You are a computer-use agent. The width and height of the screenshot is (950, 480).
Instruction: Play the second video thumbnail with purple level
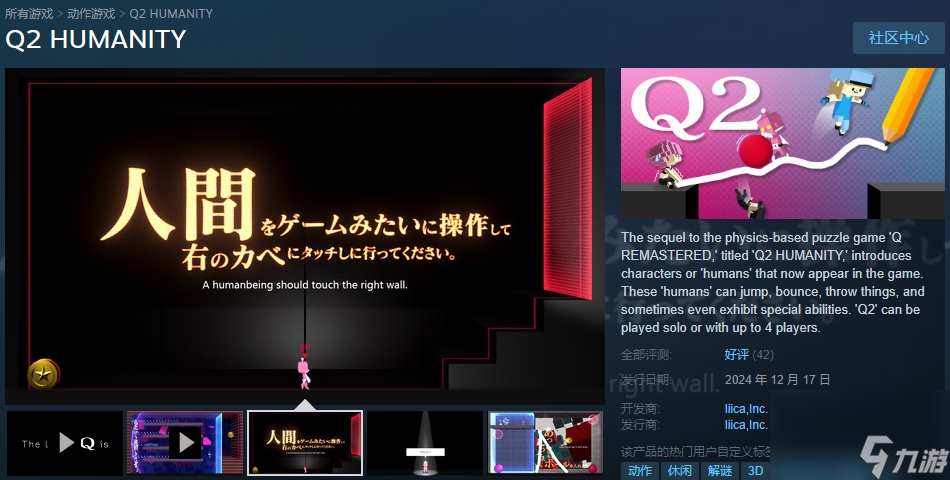coord(185,443)
